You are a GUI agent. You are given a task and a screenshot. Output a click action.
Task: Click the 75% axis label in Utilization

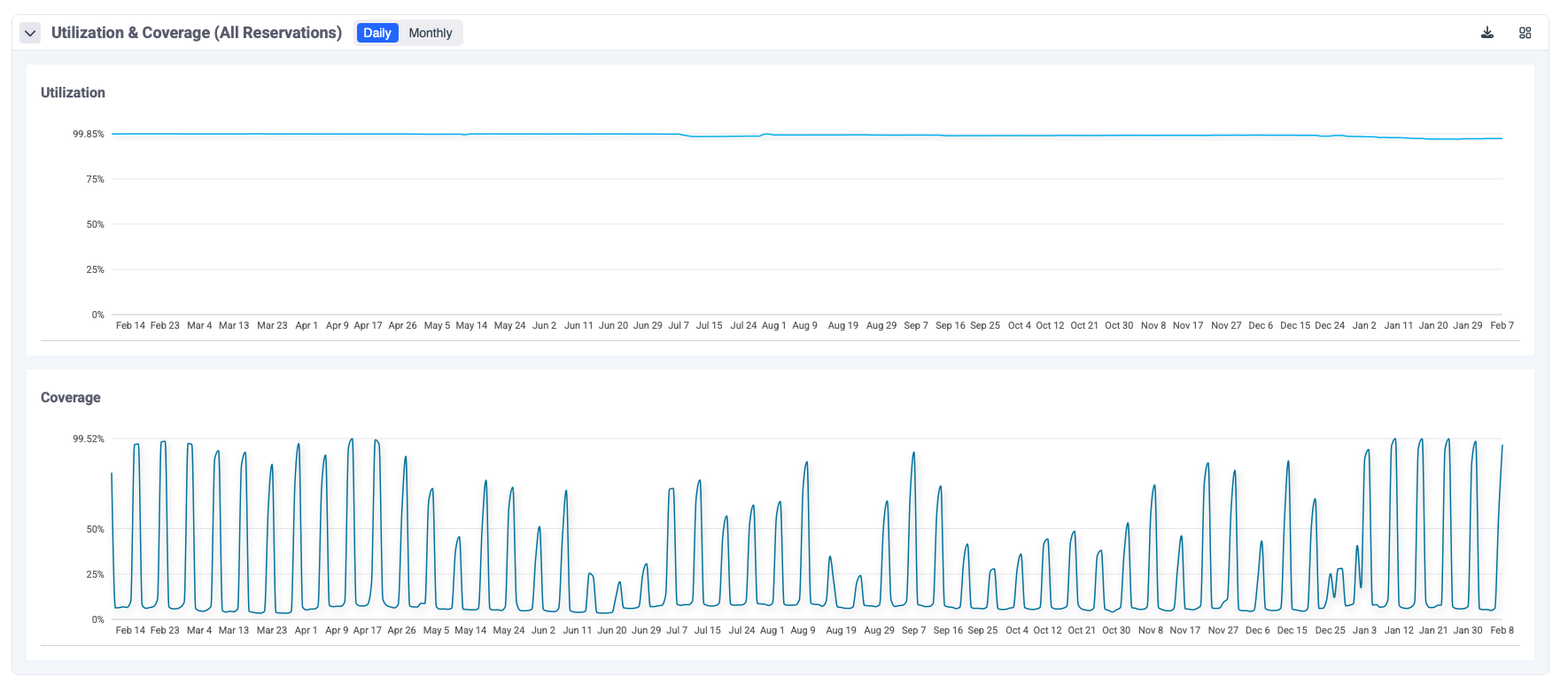tap(95, 179)
